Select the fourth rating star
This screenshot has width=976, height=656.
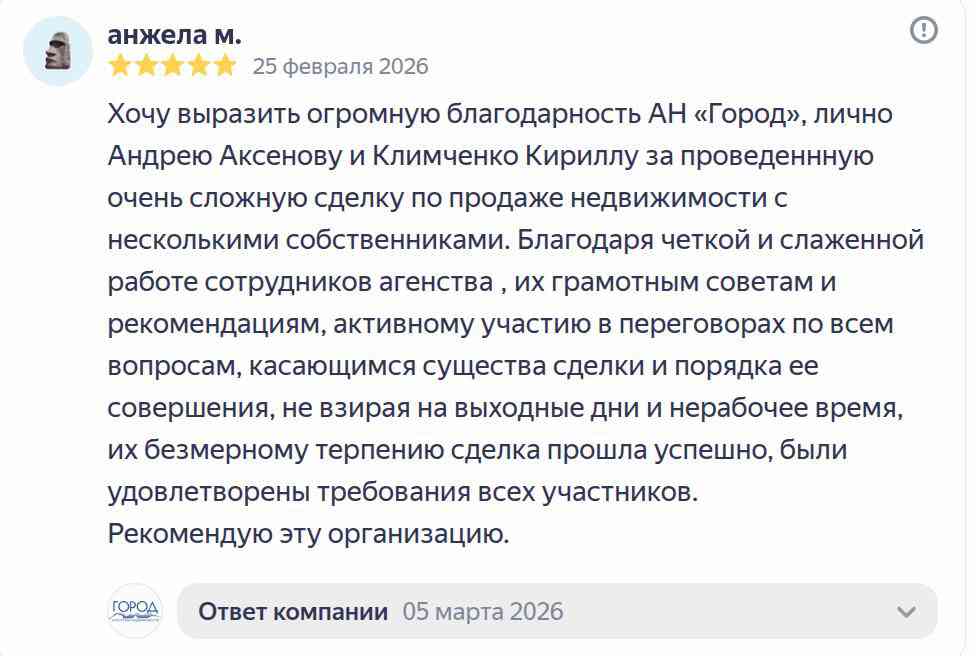pyautogui.click(x=199, y=66)
